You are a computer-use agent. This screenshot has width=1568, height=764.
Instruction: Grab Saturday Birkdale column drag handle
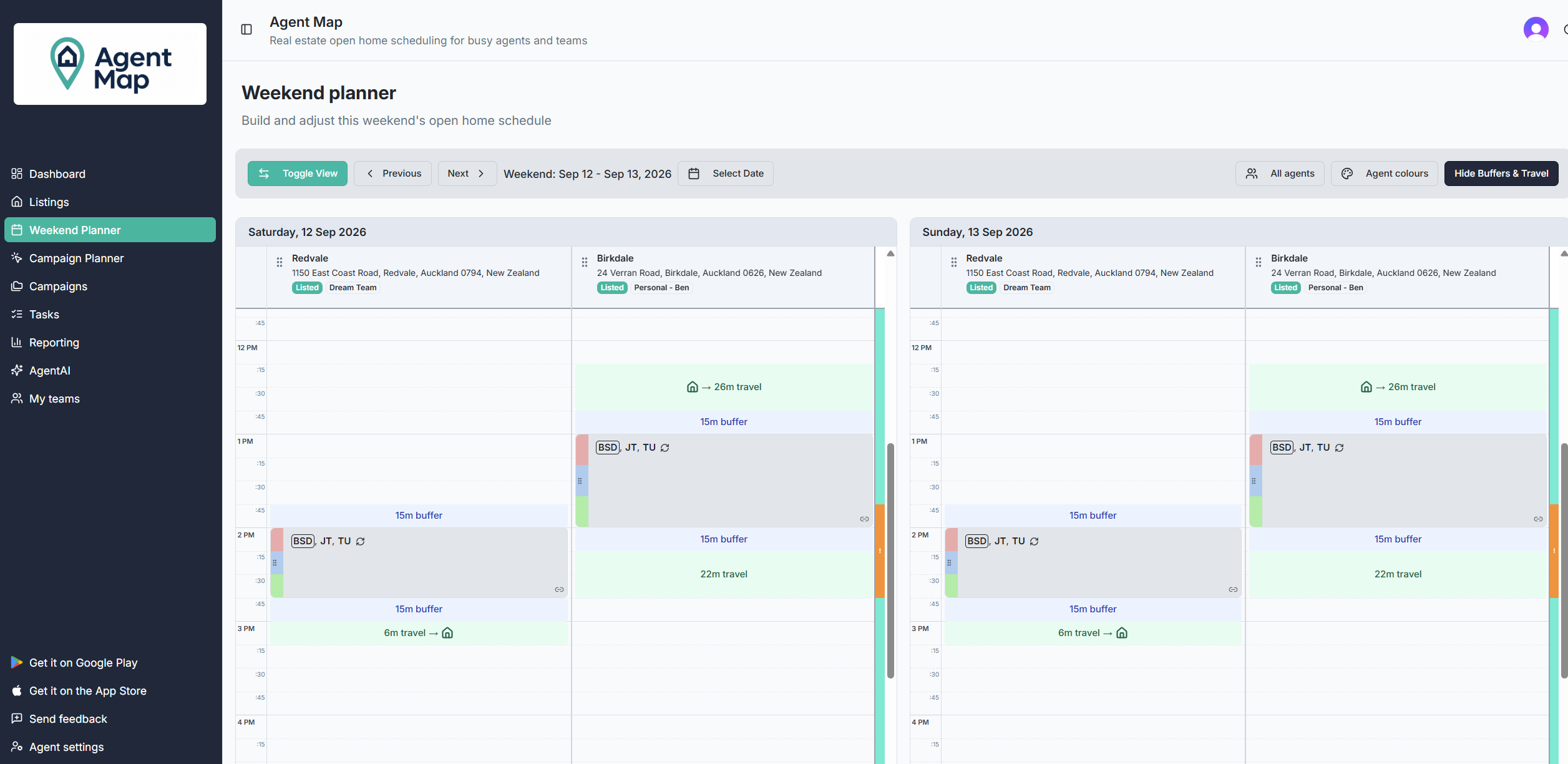585,262
